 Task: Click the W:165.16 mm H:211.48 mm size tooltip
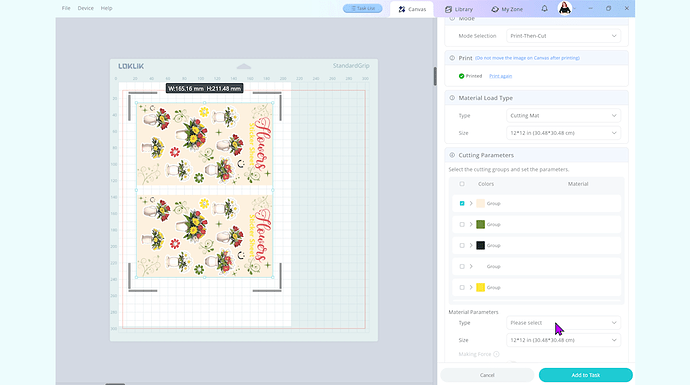tap(205, 88)
